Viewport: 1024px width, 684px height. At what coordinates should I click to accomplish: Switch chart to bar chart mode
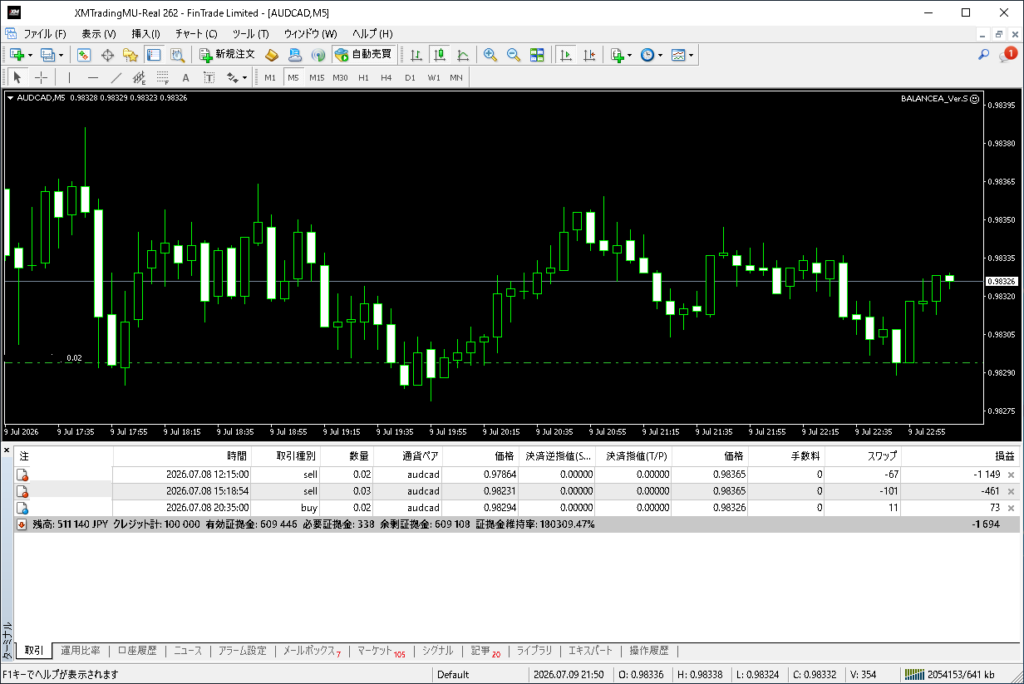(x=416, y=55)
